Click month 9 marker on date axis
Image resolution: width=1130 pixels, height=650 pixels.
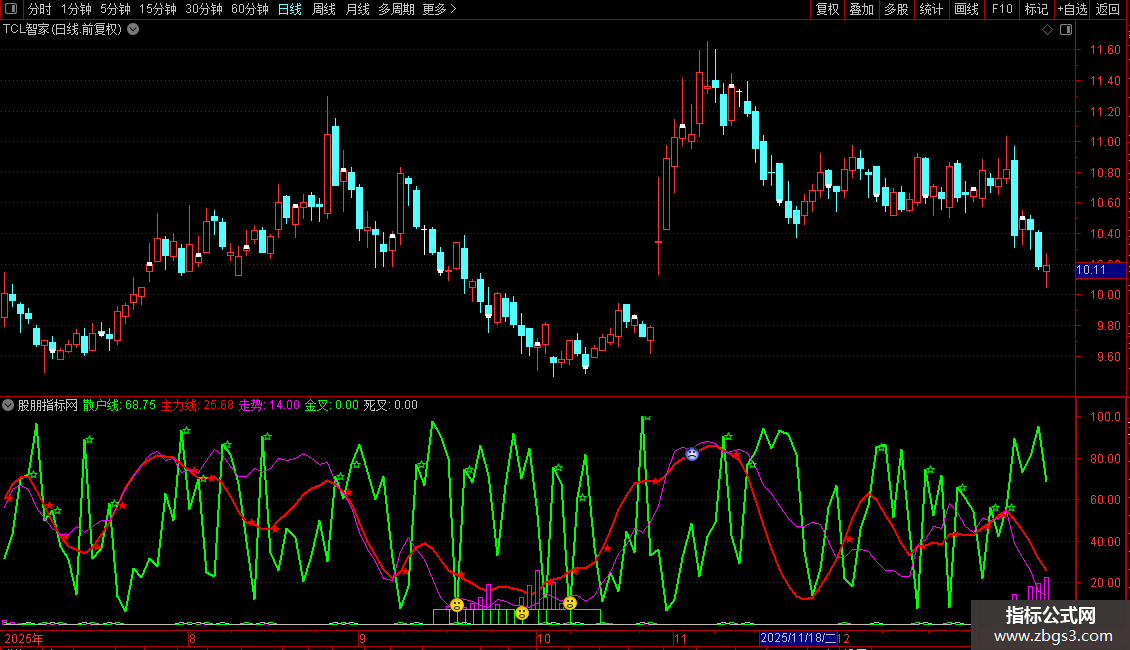362,638
